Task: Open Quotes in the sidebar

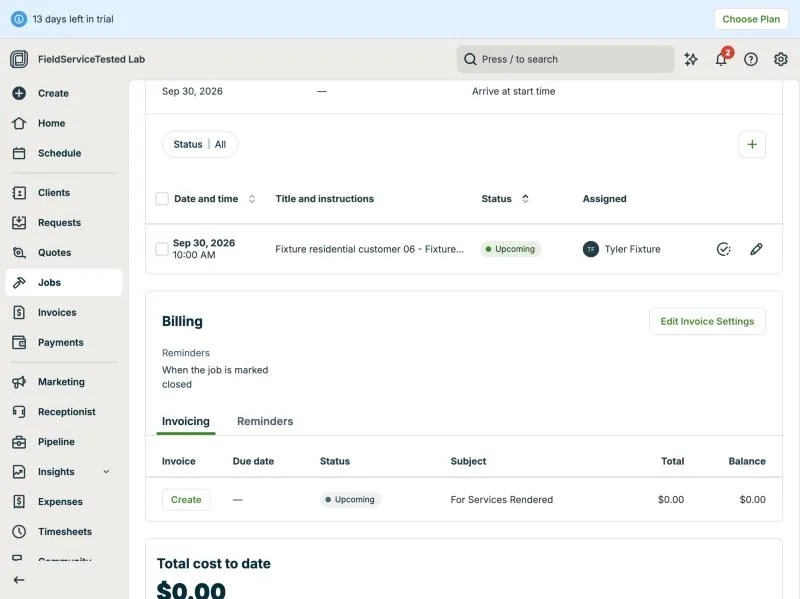Action: (64, 253)
